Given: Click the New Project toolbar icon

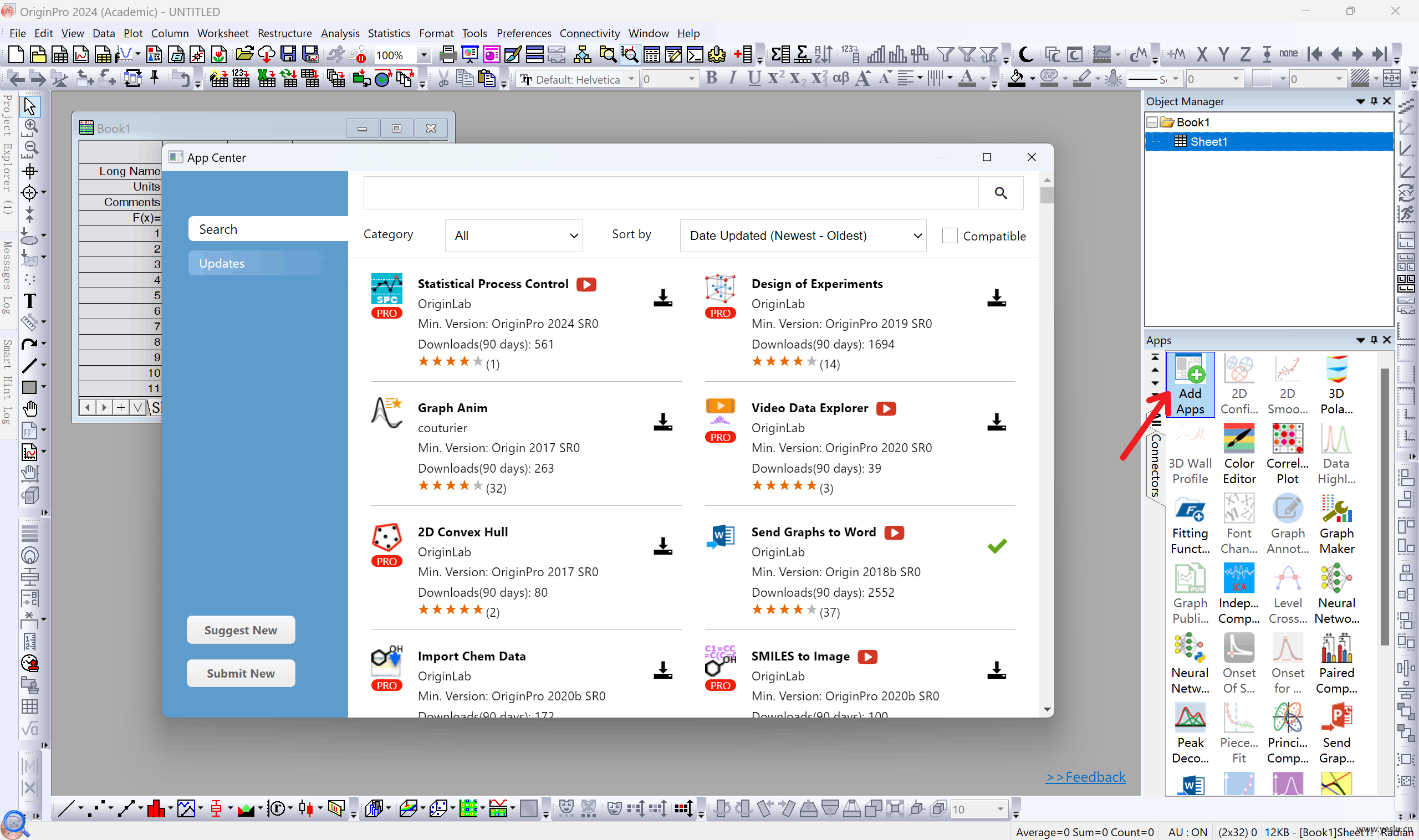Looking at the screenshot, I should pos(16,54).
